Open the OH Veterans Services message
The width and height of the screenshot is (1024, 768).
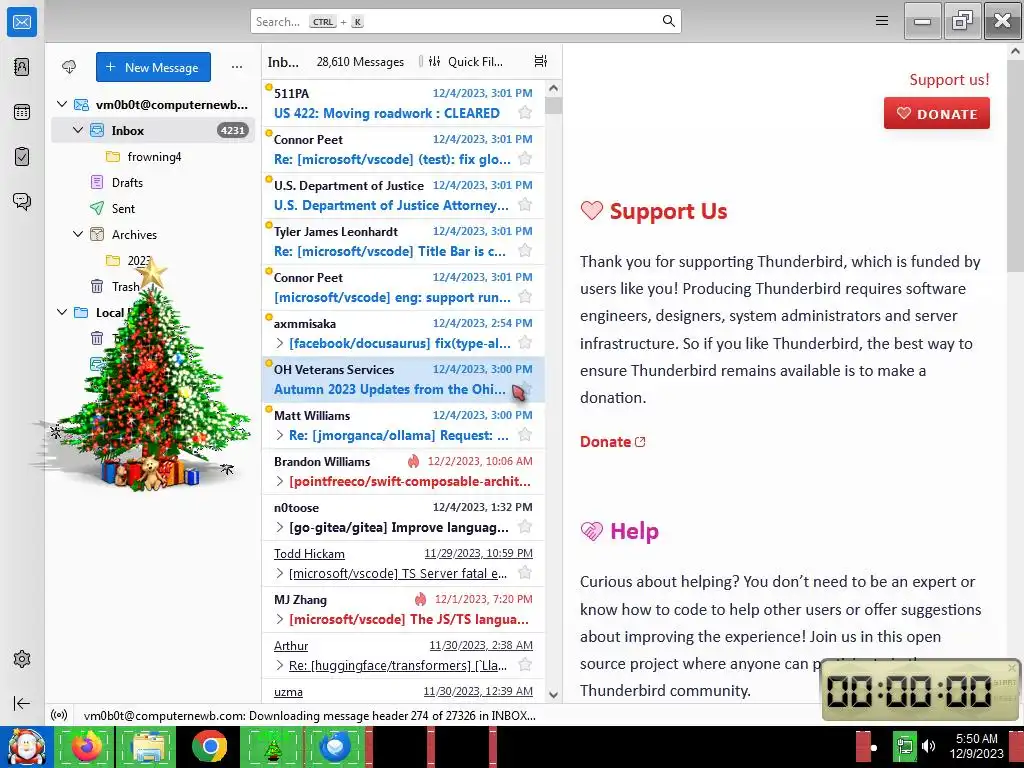pyautogui.click(x=403, y=379)
